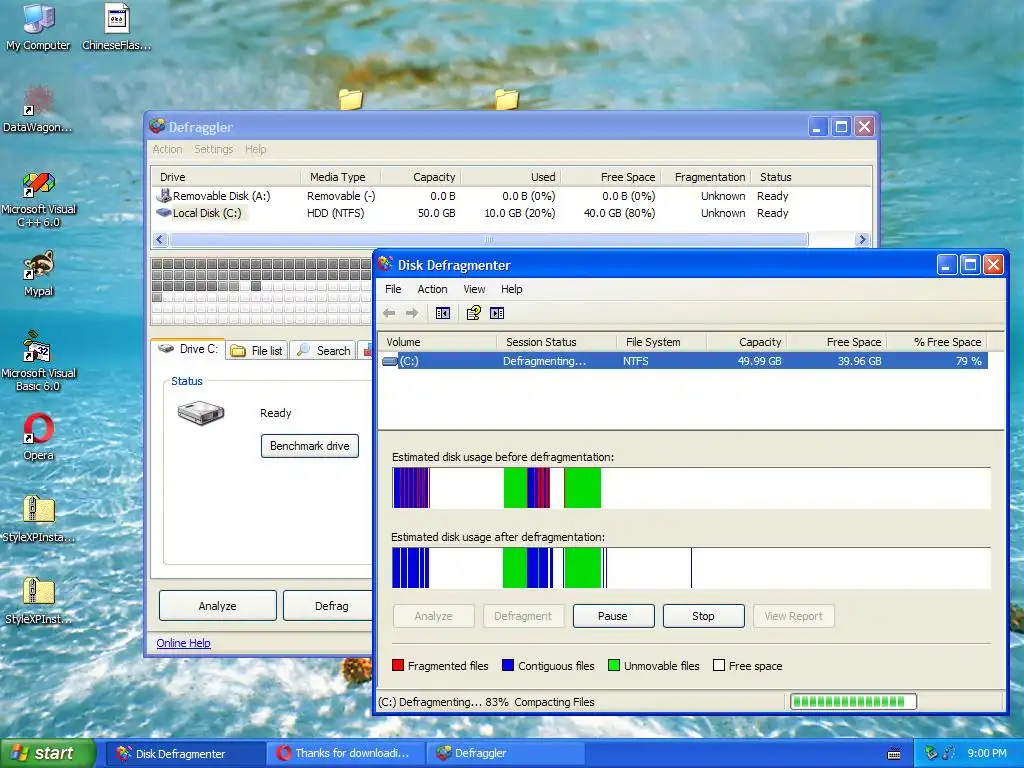Image resolution: width=1024 pixels, height=768 pixels.
Task: Toggle action pane toolbar icon
Action: coord(497,313)
